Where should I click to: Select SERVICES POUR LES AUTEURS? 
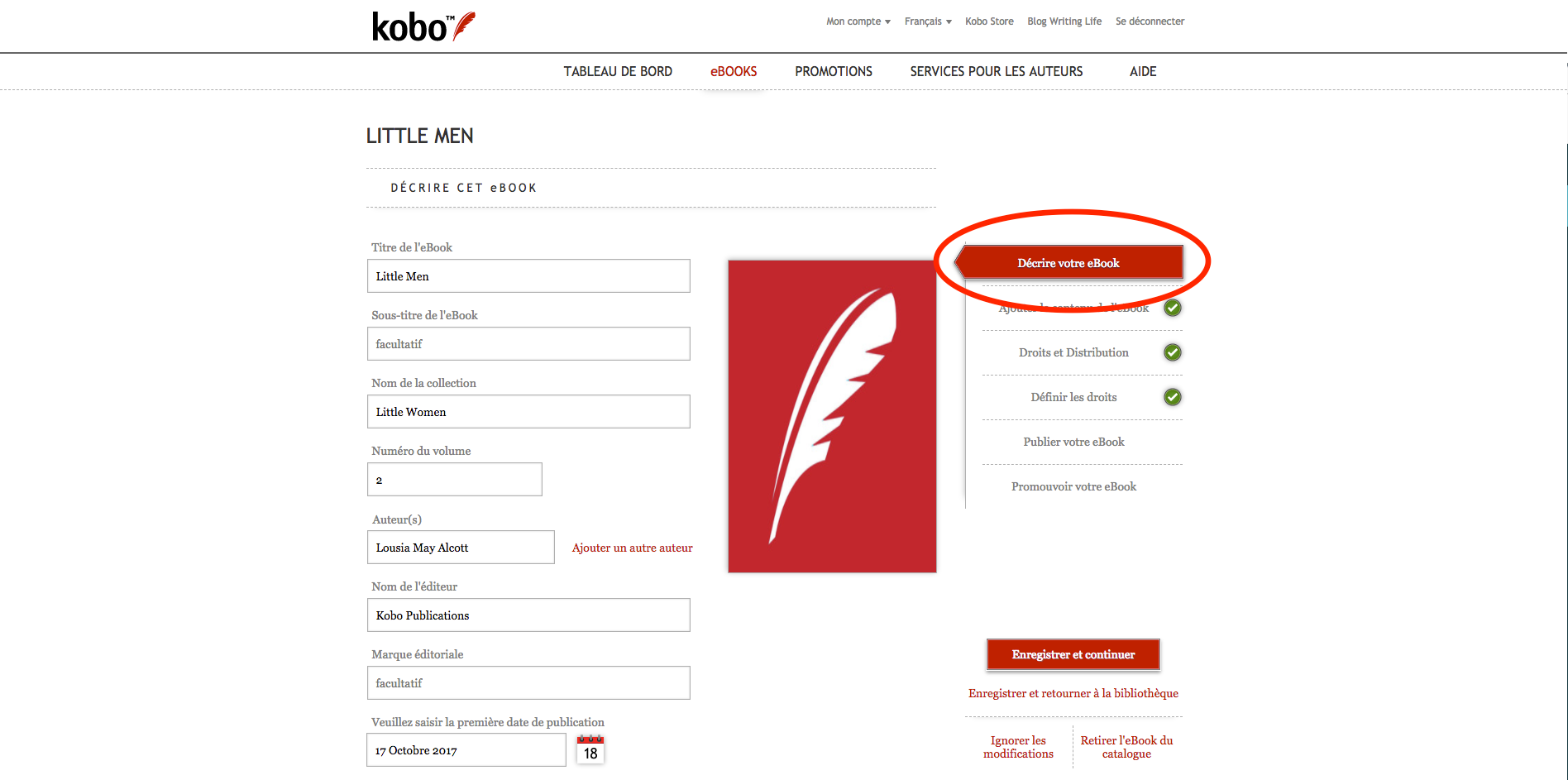coord(997,72)
